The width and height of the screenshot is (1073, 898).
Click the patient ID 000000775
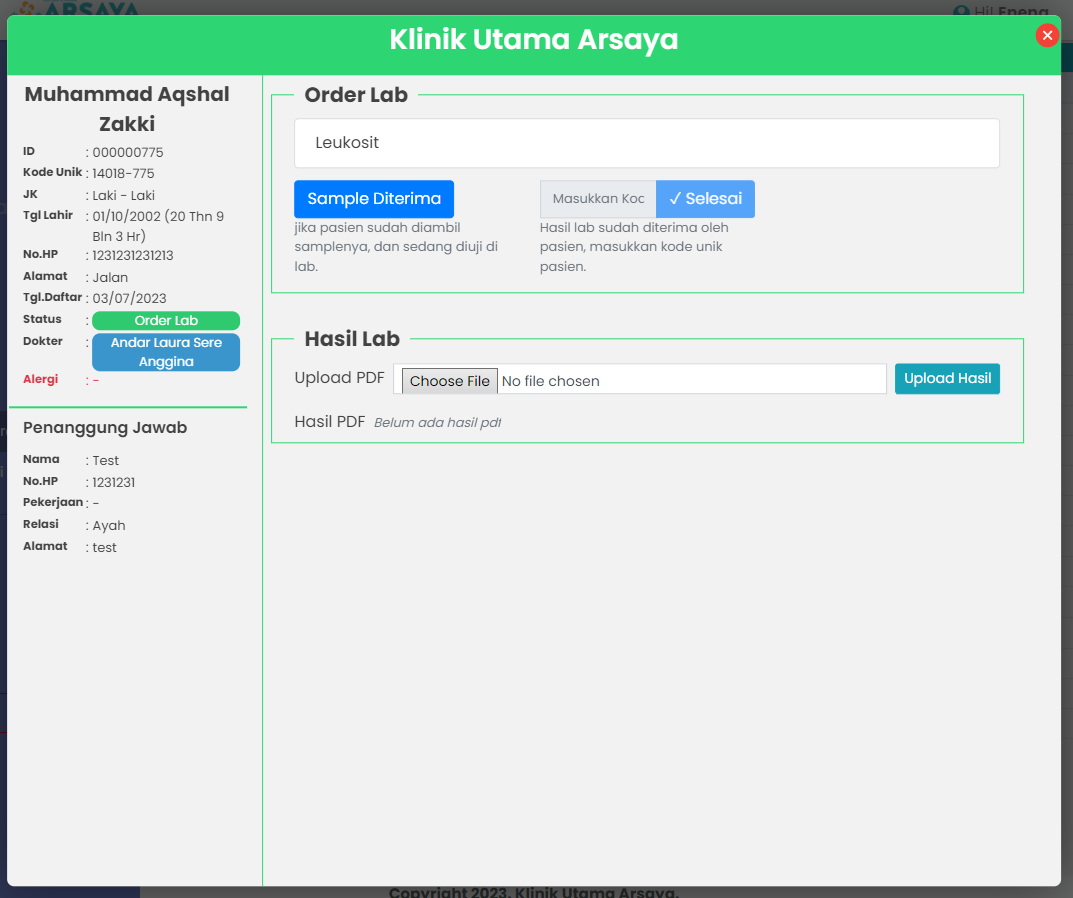click(x=128, y=152)
